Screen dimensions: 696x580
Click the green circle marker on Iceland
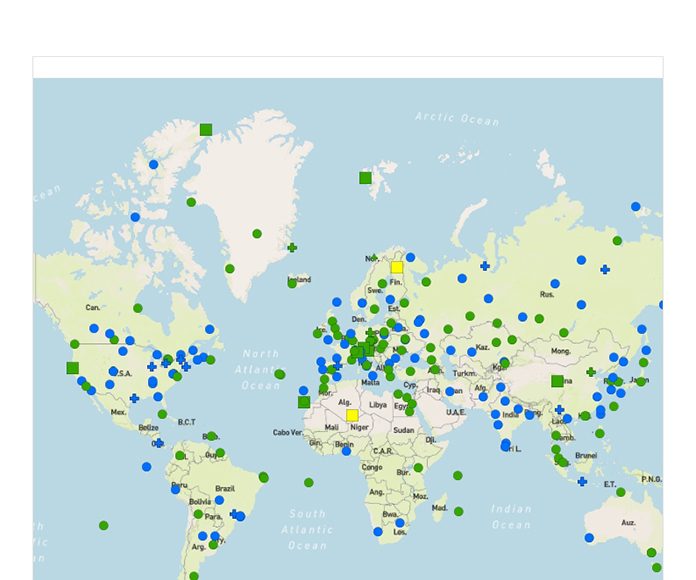292,283
